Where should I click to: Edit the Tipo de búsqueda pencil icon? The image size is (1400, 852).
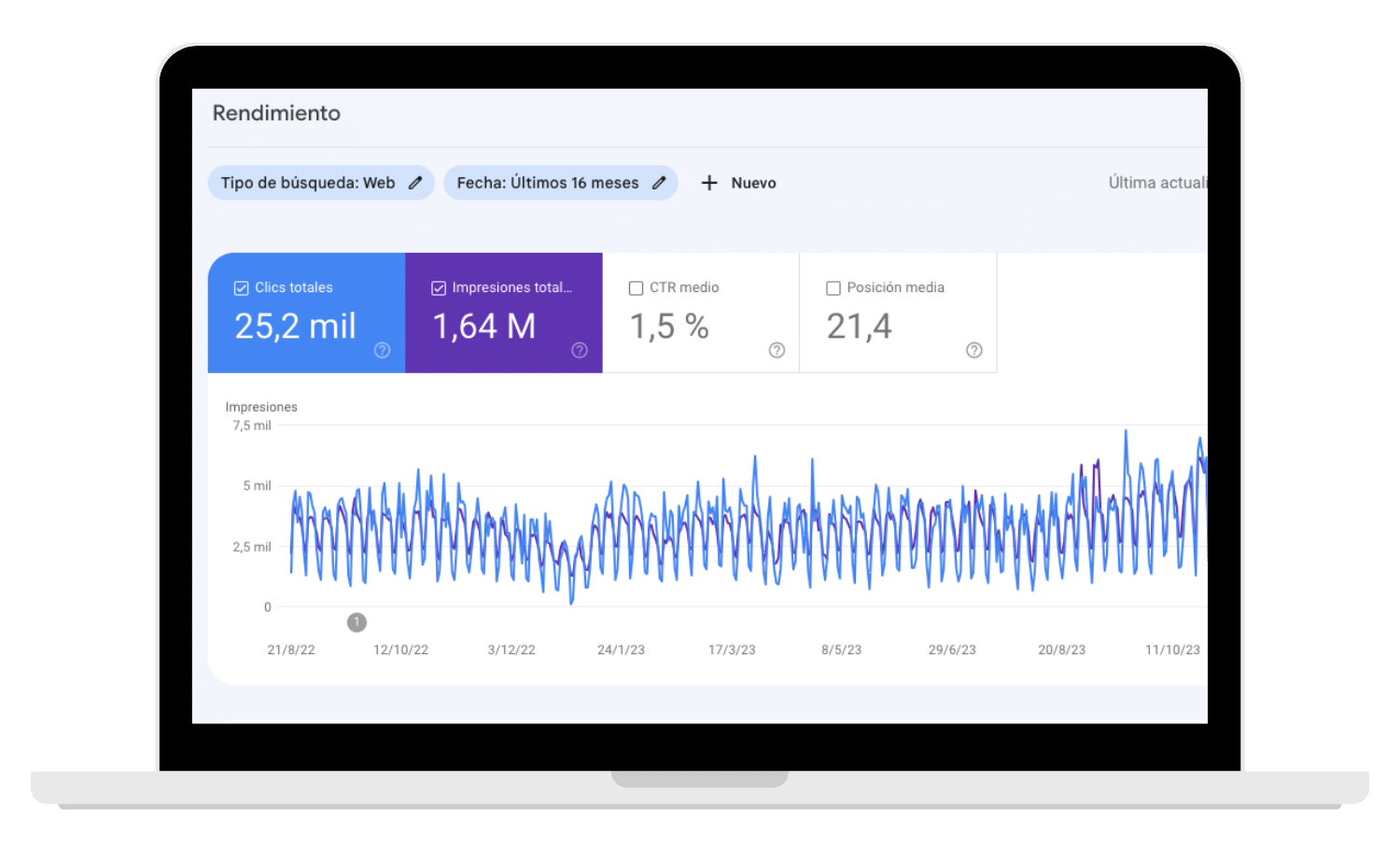[415, 183]
